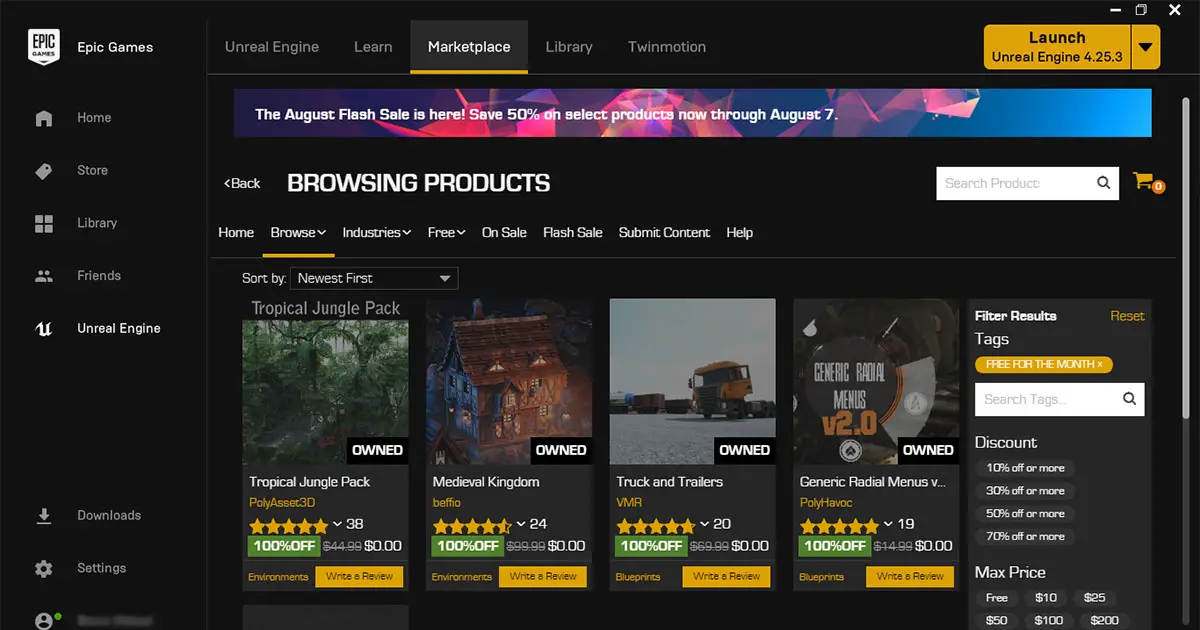Expand the Free menu
The height and width of the screenshot is (630, 1200).
pos(446,232)
